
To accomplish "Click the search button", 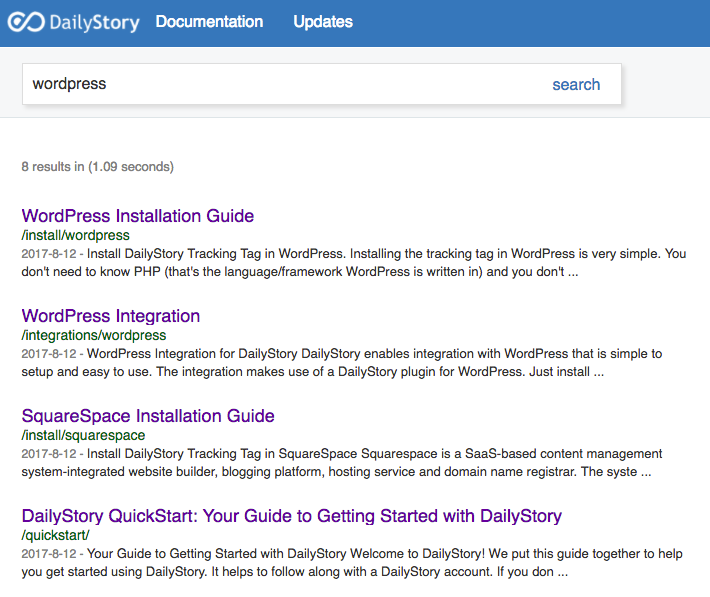I will [576, 84].
